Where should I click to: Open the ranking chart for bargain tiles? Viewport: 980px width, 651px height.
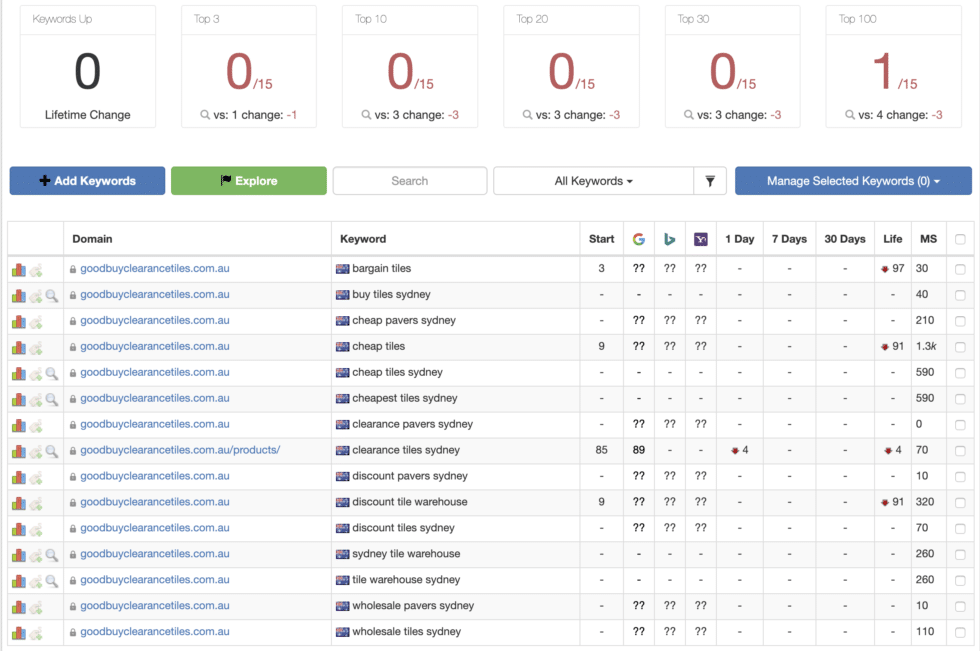pyautogui.click(x=19, y=269)
